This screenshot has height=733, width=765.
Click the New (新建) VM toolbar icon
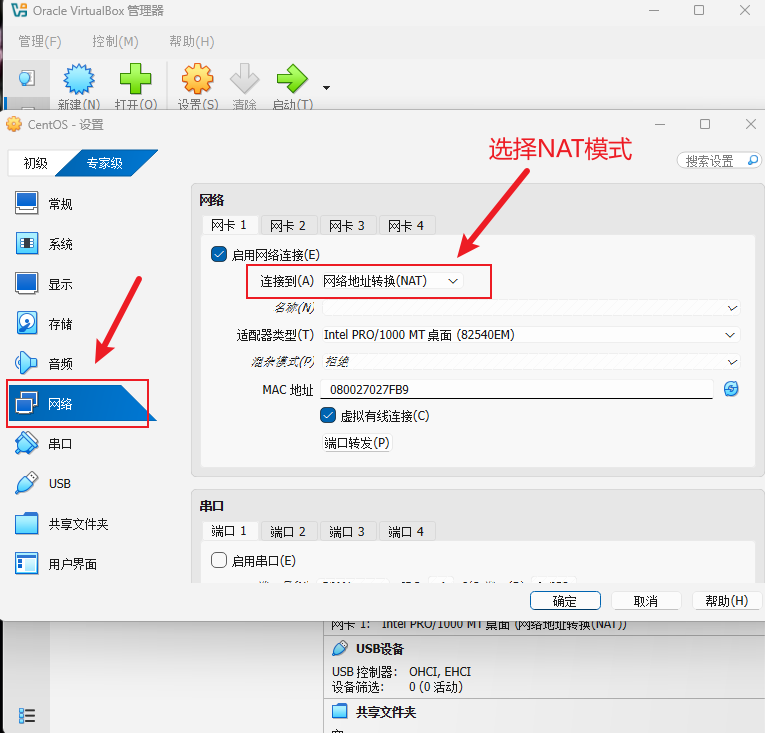point(79,79)
